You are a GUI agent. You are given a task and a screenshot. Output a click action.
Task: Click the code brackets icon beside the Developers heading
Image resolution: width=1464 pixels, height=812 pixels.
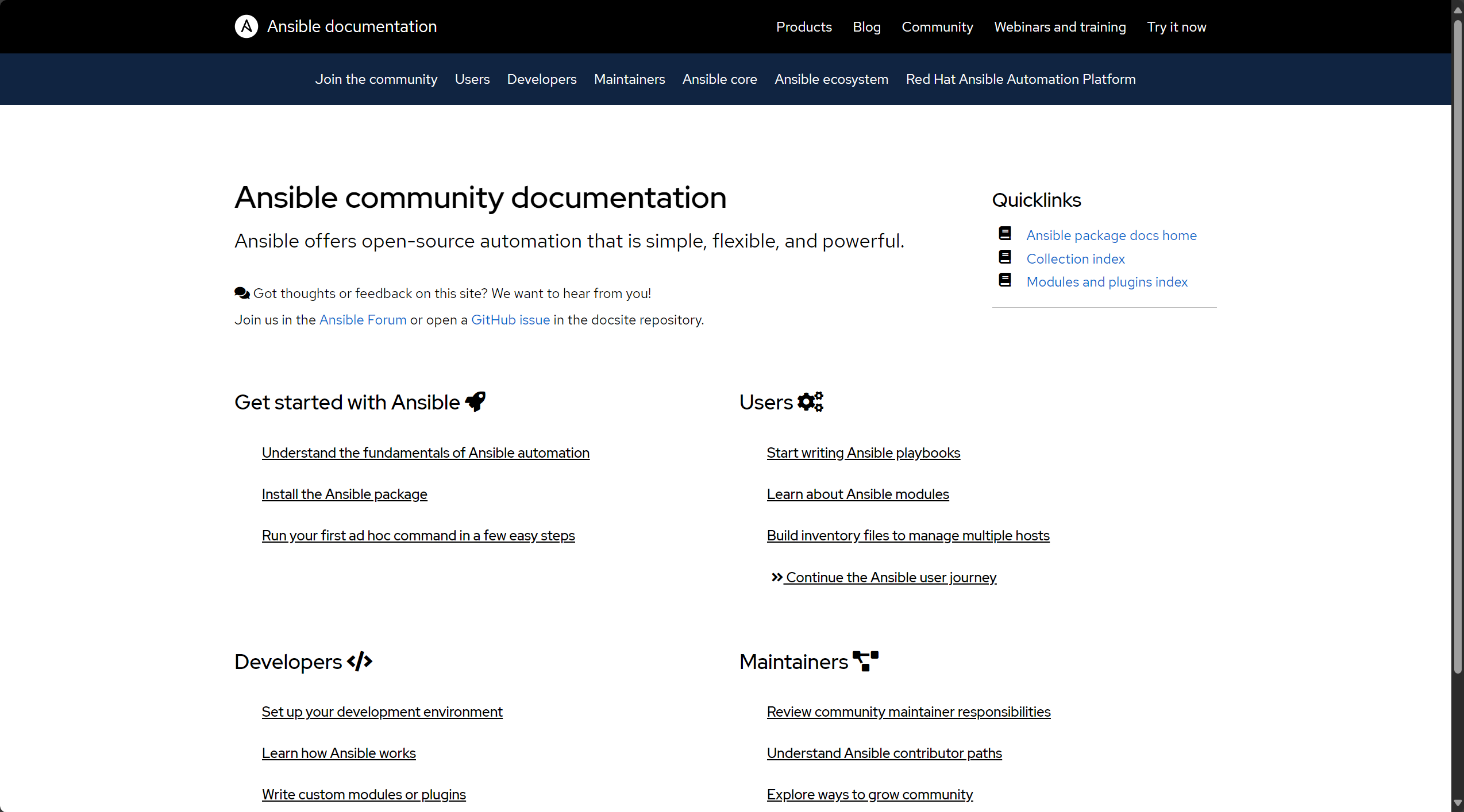[360, 661]
